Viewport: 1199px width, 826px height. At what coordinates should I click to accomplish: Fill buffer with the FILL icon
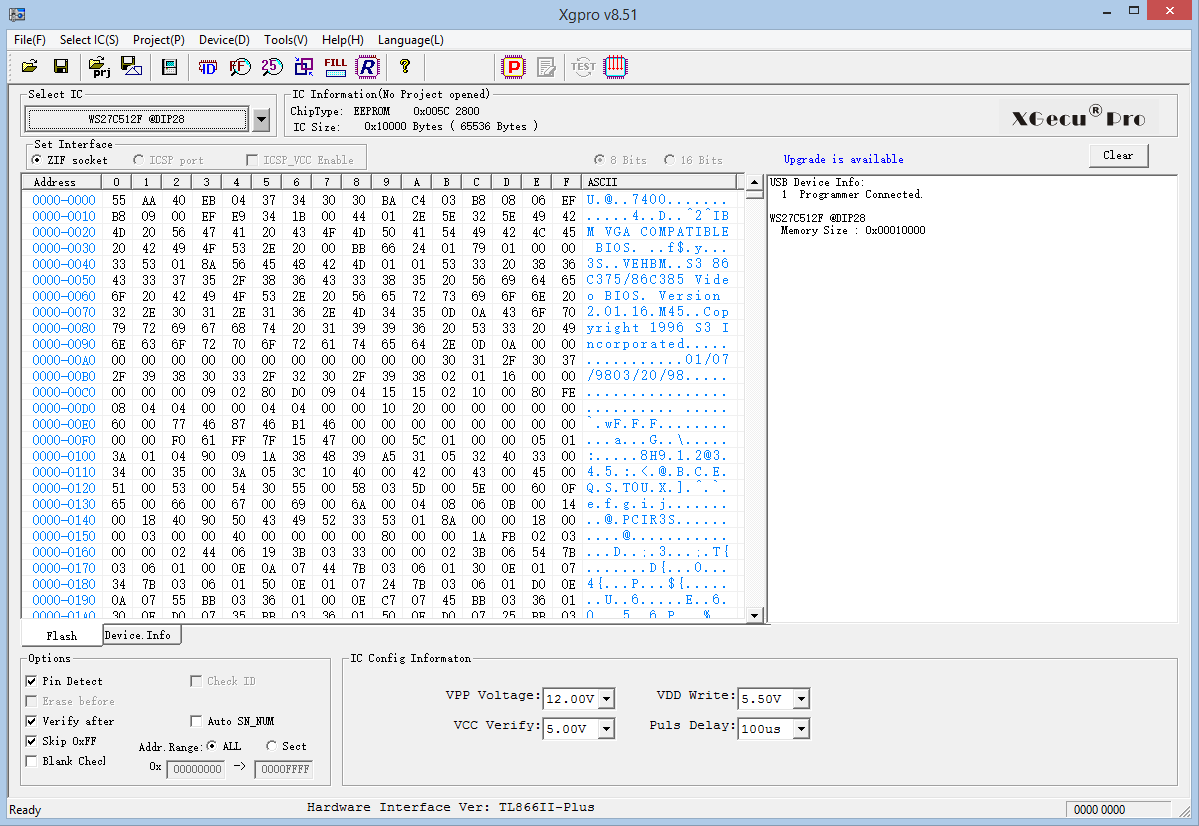[x=335, y=67]
